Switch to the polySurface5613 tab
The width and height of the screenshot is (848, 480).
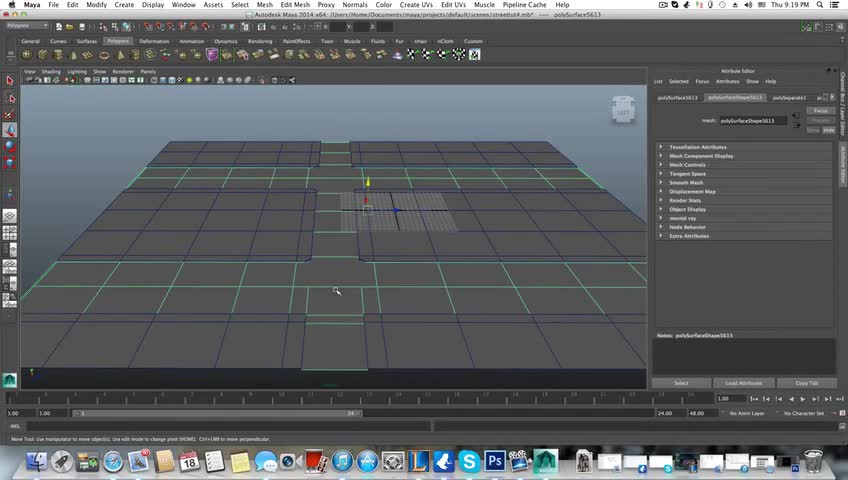(x=677, y=98)
